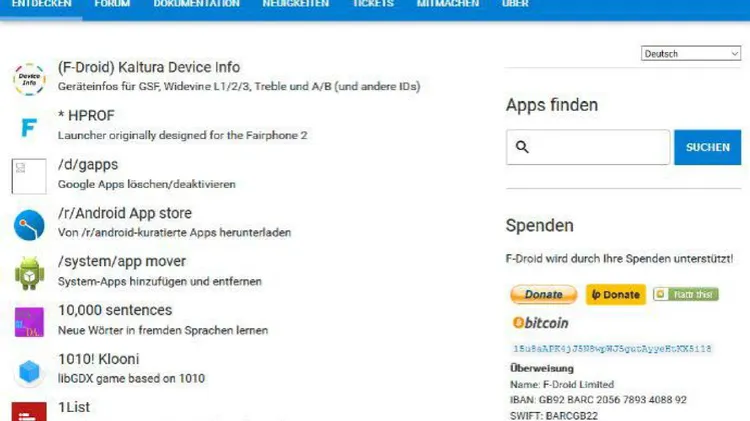Image resolution: width=750 pixels, height=421 pixels.
Task: Click the orange PayPal Donate button
Action: point(544,294)
